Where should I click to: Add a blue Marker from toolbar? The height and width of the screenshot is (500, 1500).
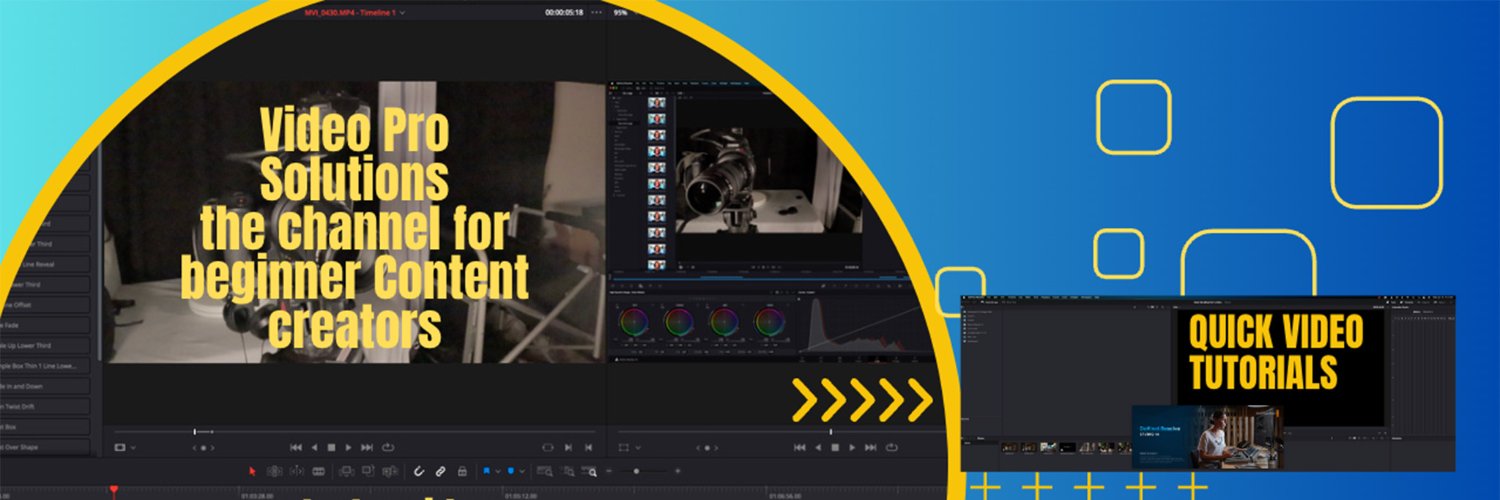click(x=511, y=471)
